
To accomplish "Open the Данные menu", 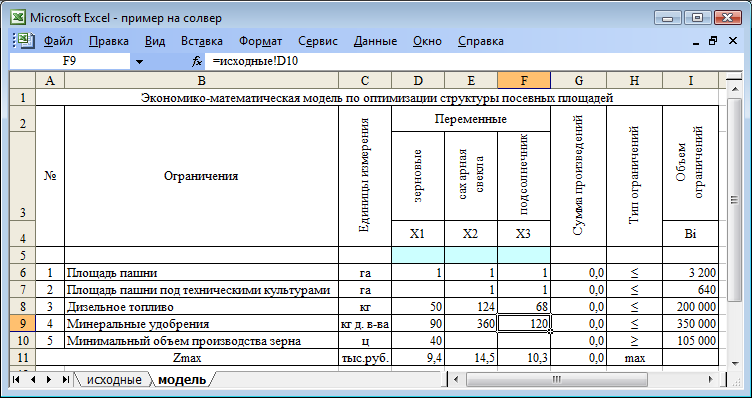I will pos(375,41).
